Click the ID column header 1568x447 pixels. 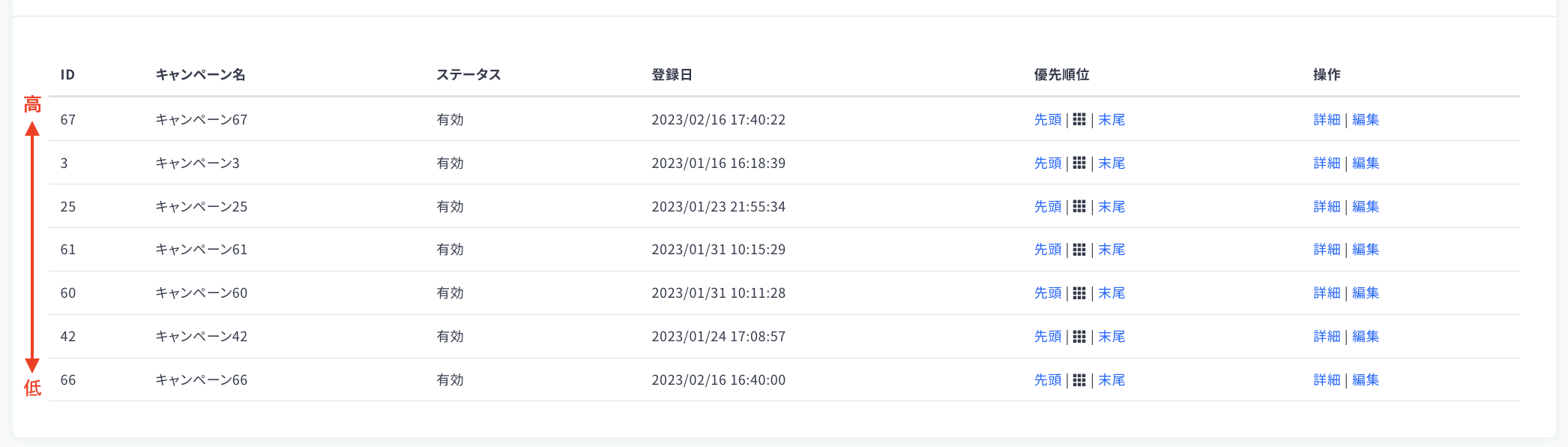[x=67, y=74]
